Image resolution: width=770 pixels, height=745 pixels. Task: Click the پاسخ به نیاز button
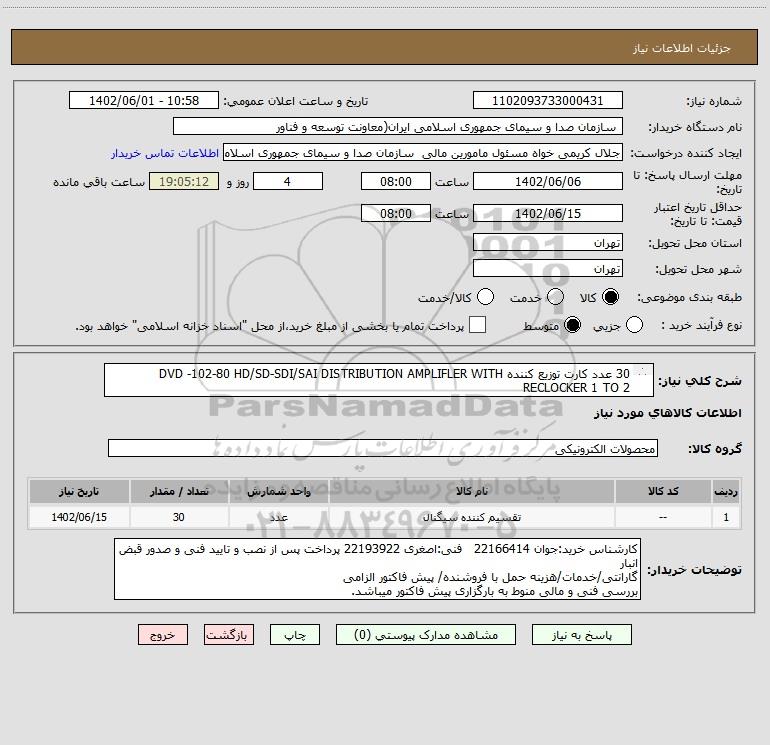(582, 635)
